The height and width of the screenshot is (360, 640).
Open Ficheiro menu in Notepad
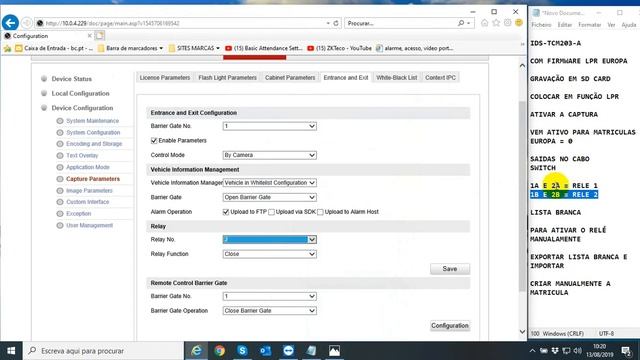pos(541,25)
